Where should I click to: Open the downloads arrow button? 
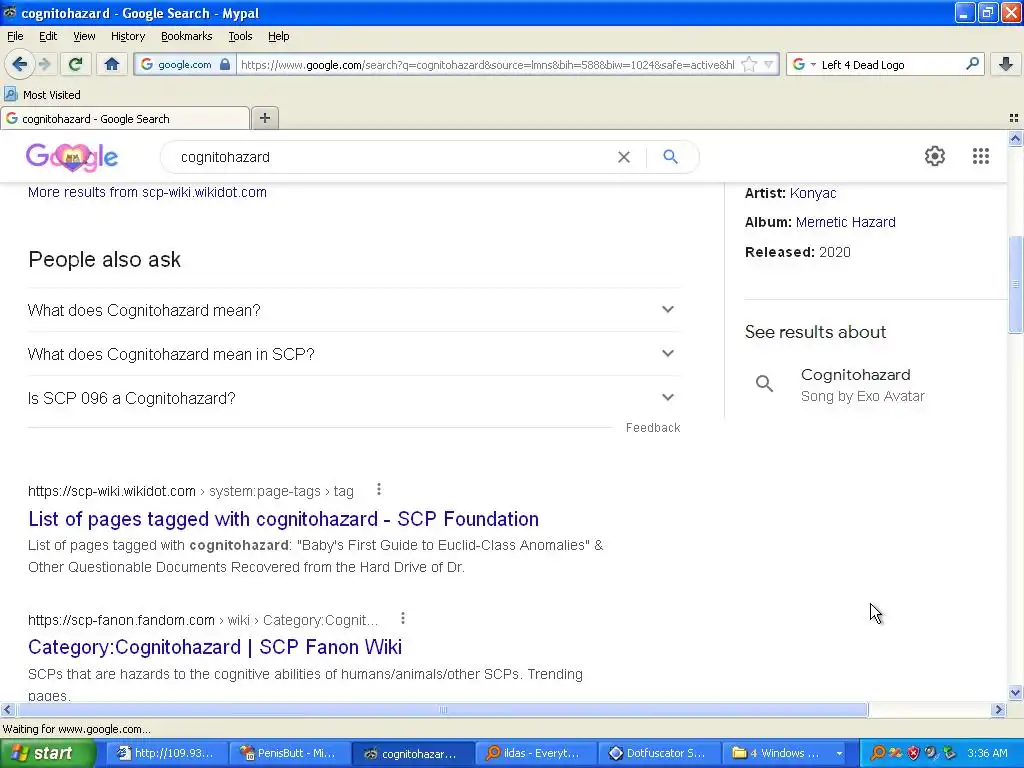pyautogui.click(x=1006, y=64)
